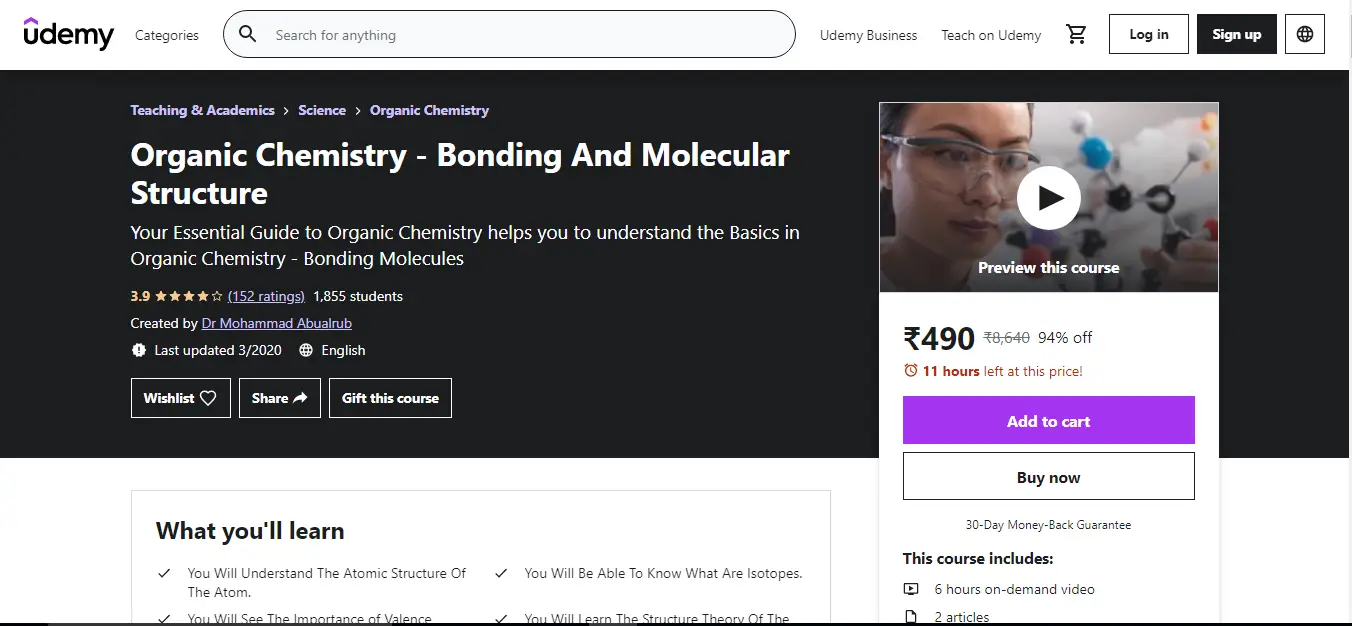Click the articles document icon
The height and width of the screenshot is (626, 1352).
(x=913, y=614)
